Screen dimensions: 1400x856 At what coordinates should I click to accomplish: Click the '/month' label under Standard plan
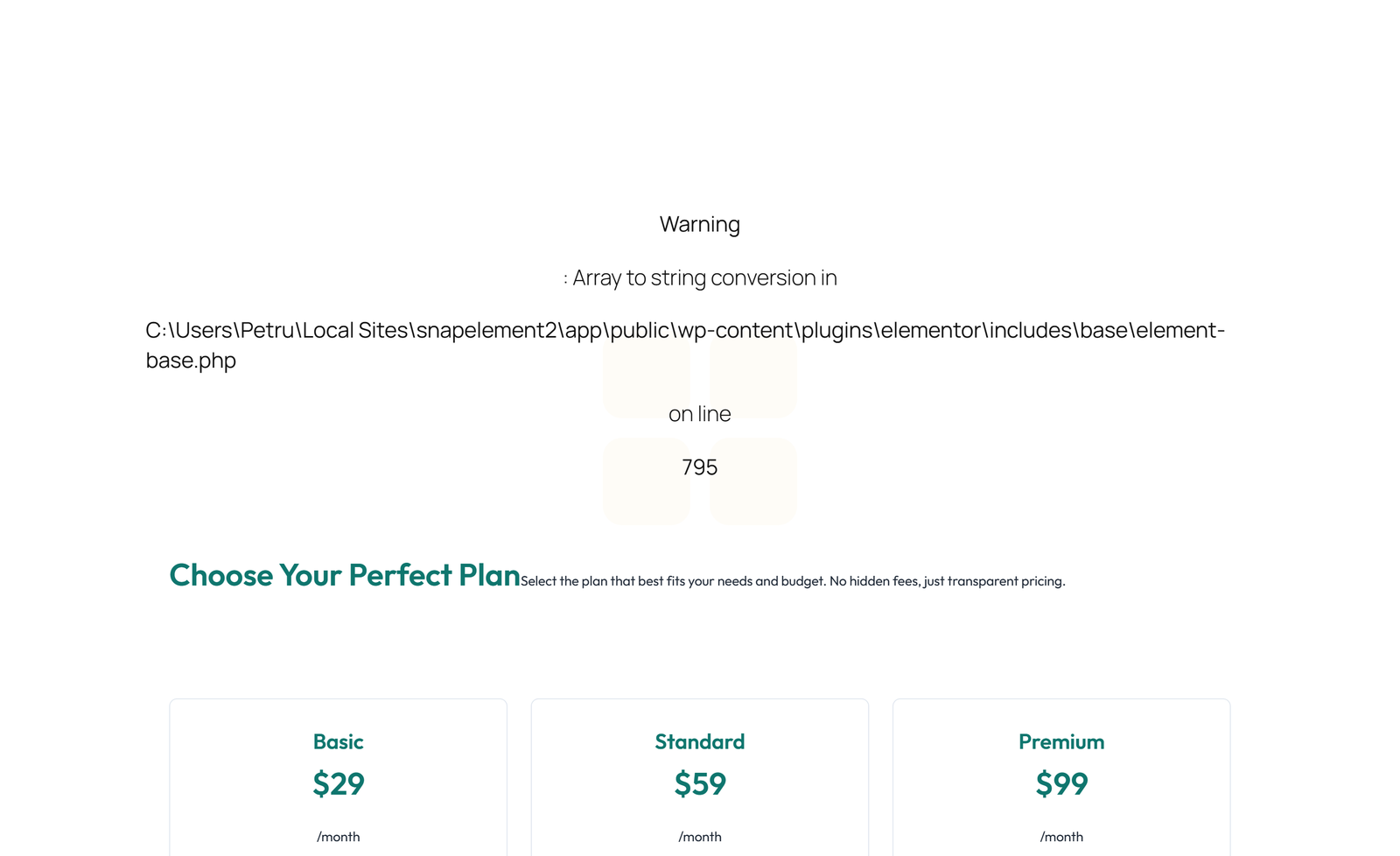click(x=699, y=836)
